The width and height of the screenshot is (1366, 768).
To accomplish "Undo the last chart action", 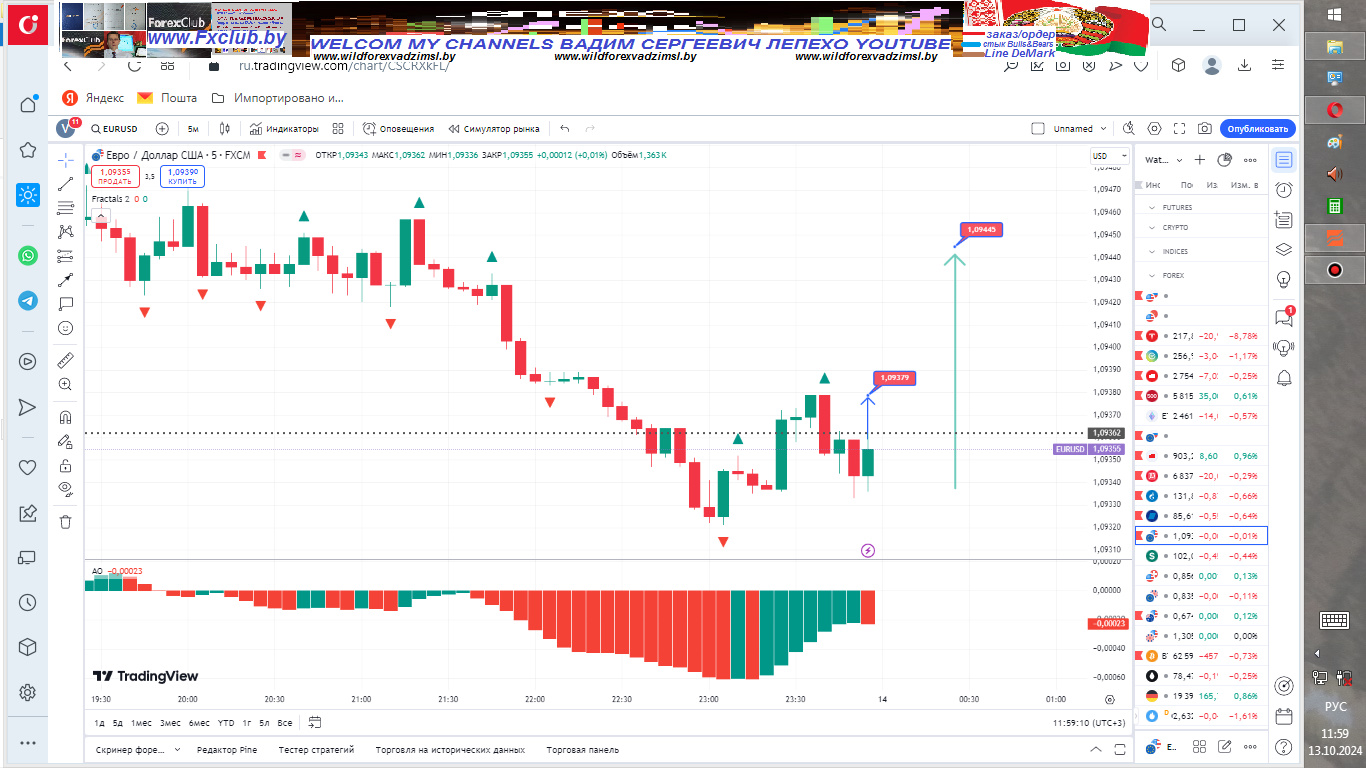I will click(x=565, y=128).
